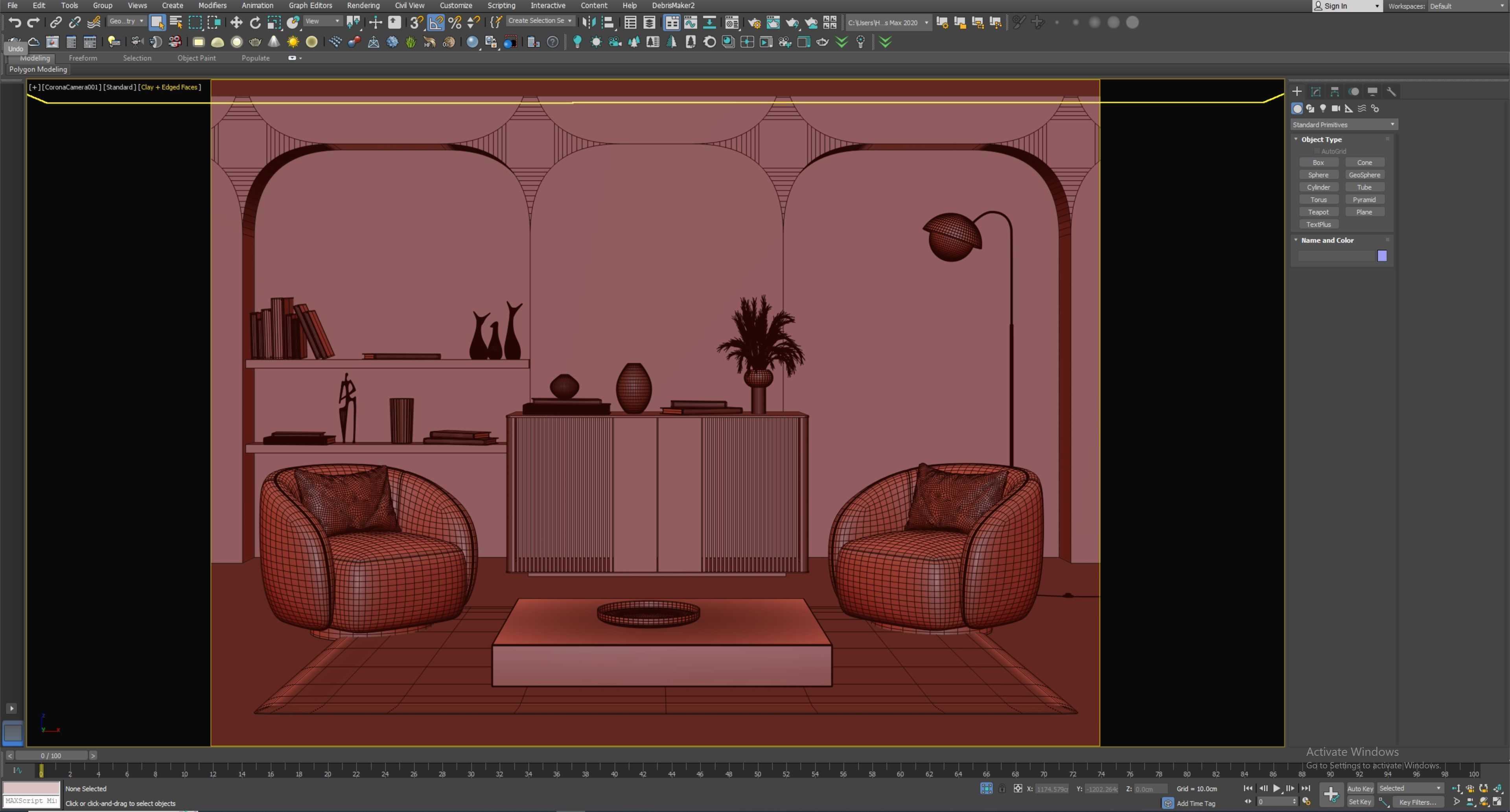This screenshot has height=812, width=1510.
Task: Switch to Shapes create category
Action: click(x=1310, y=108)
